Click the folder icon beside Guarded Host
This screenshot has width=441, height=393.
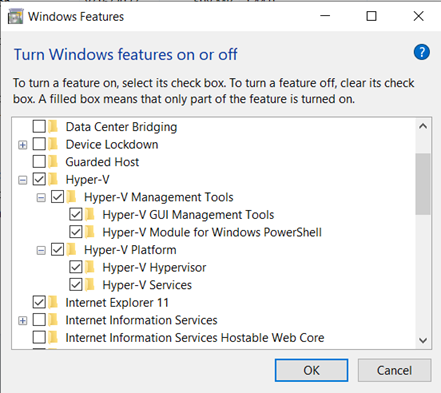pos(53,162)
